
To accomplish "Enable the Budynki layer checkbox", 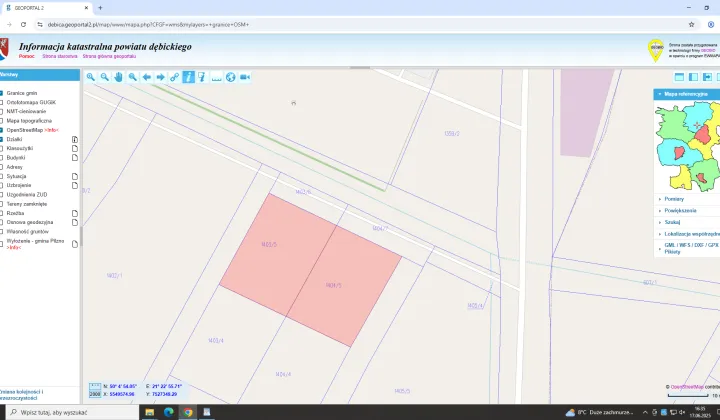I will pos(2,157).
